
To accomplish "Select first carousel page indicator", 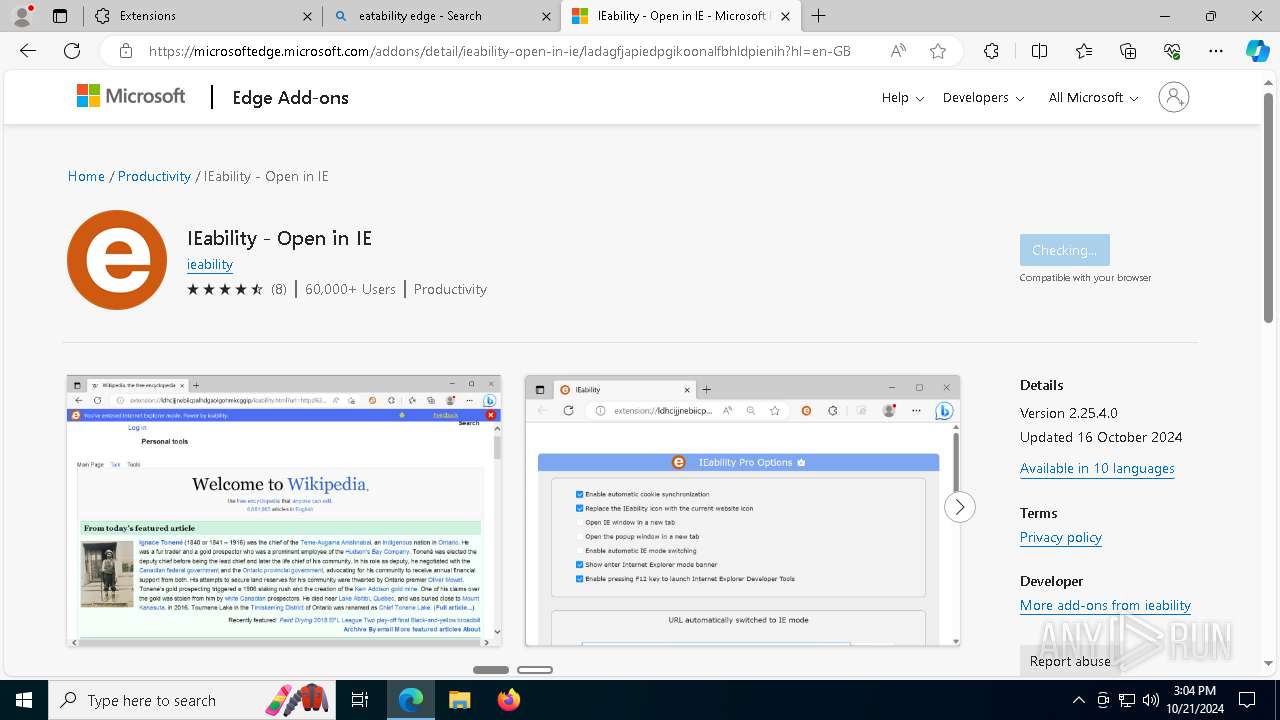I will click(491, 670).
